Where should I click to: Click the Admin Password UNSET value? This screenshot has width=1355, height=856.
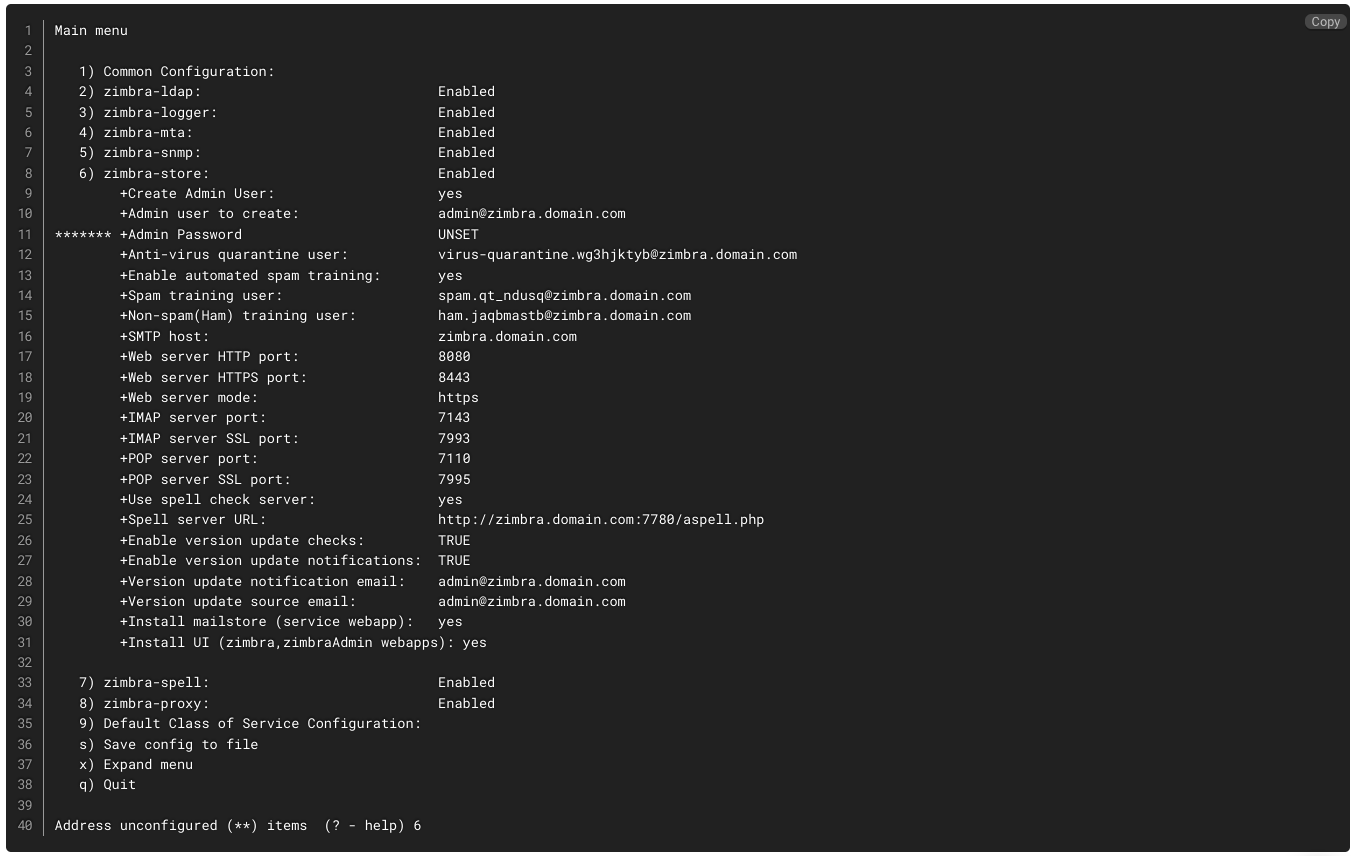point(458,234)
